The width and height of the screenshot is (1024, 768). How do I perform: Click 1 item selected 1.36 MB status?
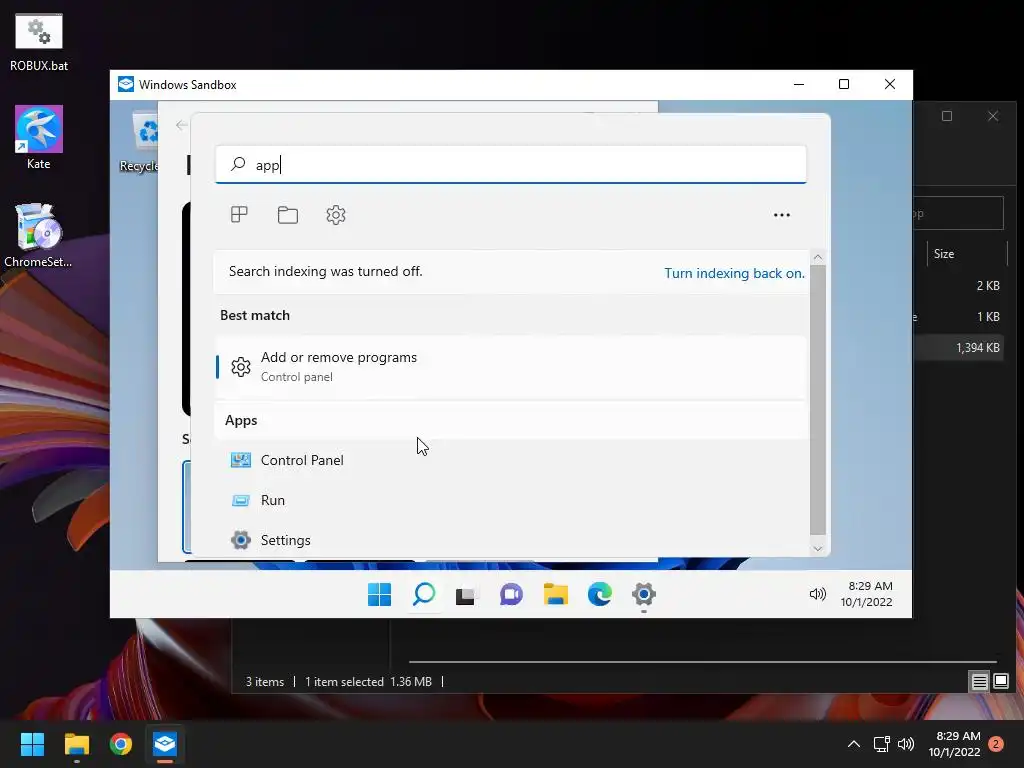click(x=368, y=682)
